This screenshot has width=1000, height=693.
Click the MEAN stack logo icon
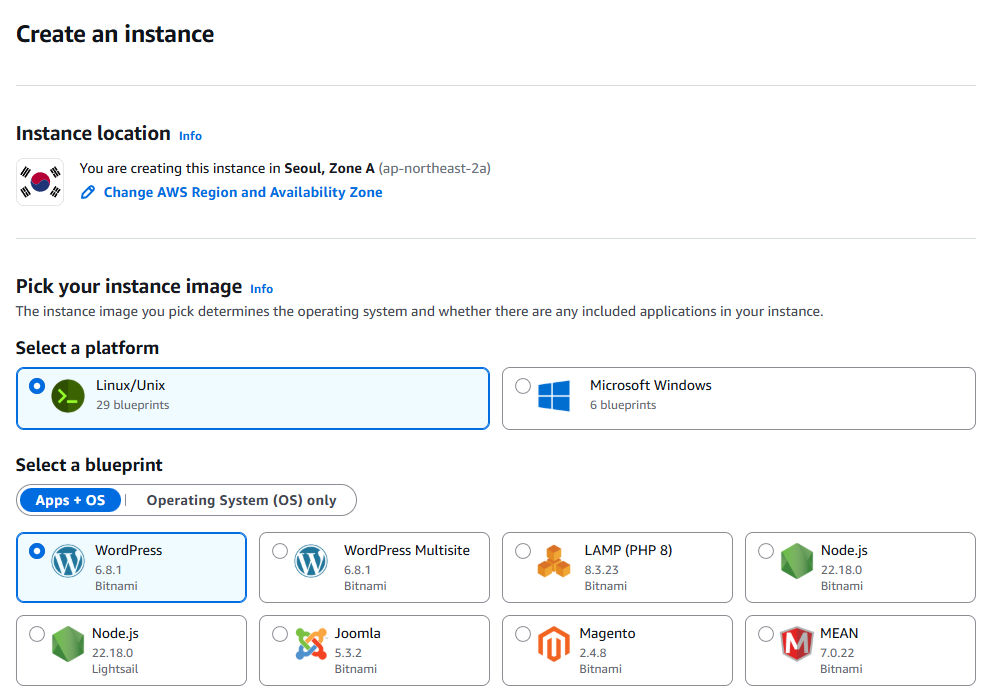pyautogui.click(x=796, y=644)
